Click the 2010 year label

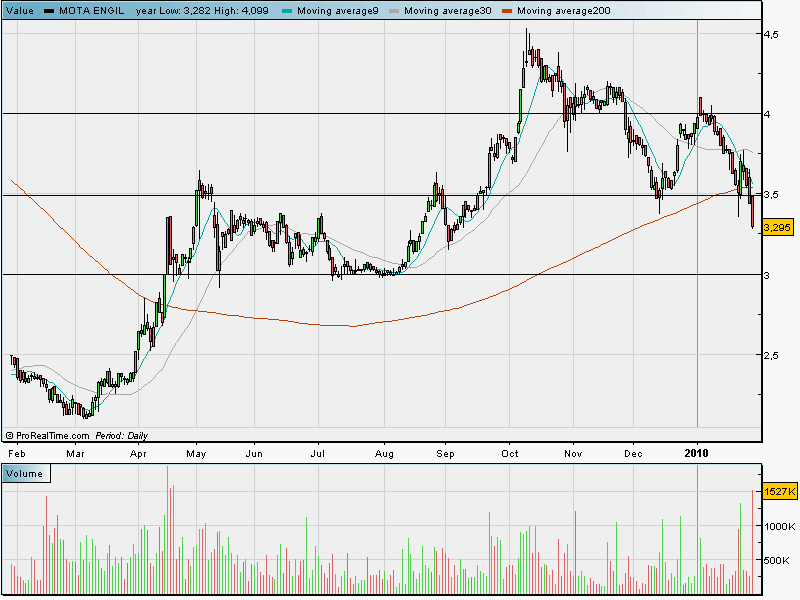697,453
